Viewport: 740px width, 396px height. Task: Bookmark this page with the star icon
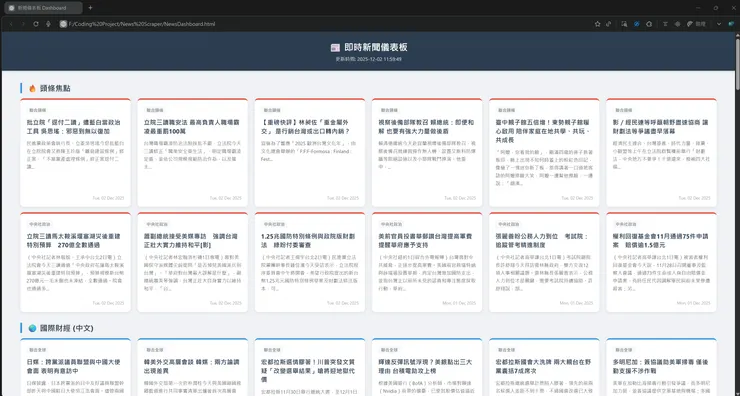[x=597, y=24]
